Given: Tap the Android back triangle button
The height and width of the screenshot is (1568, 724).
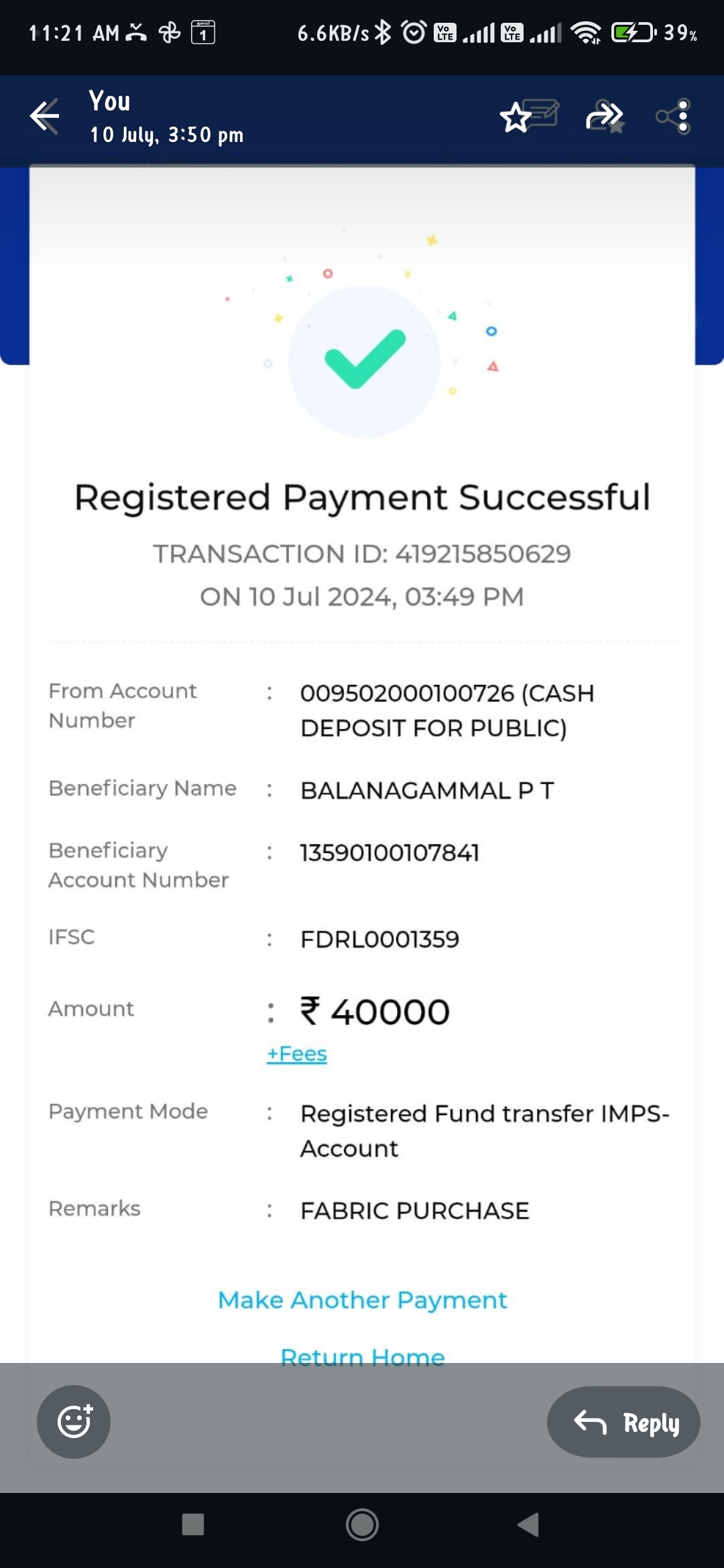Looking at the screenshot, I should click(x=528, y=1524).
